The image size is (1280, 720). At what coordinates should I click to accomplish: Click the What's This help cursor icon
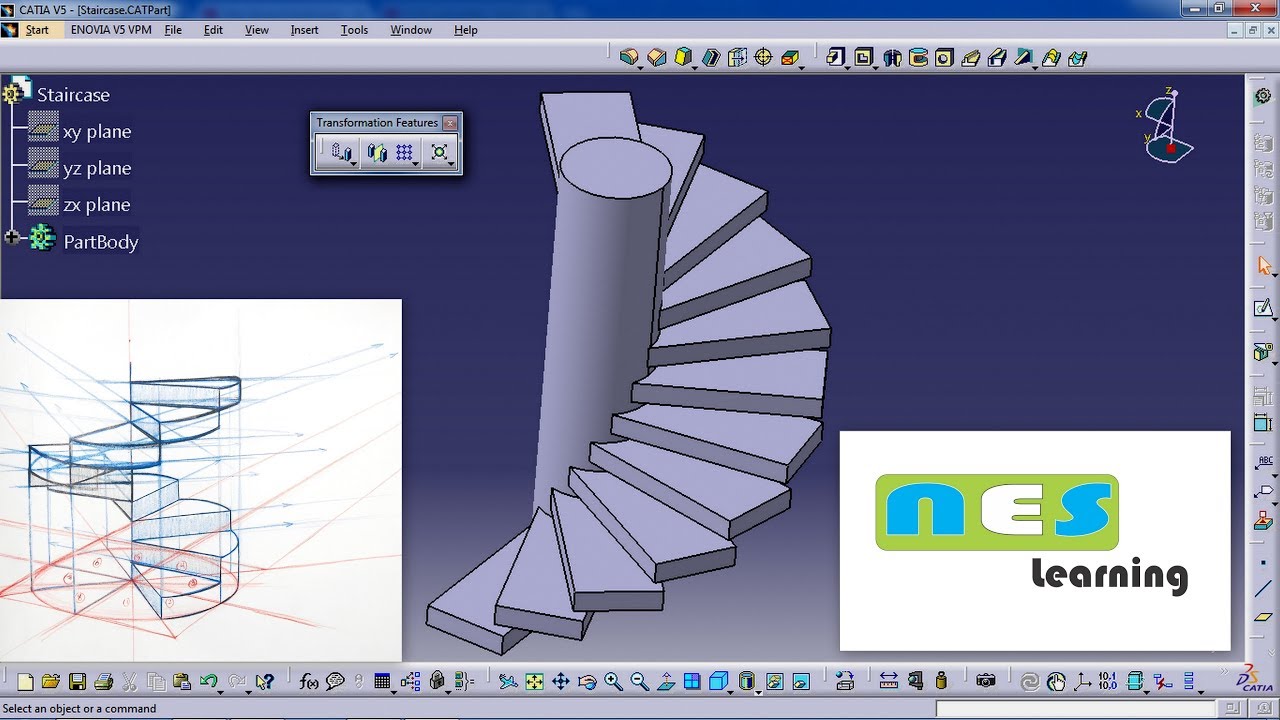tap(264, 681)
